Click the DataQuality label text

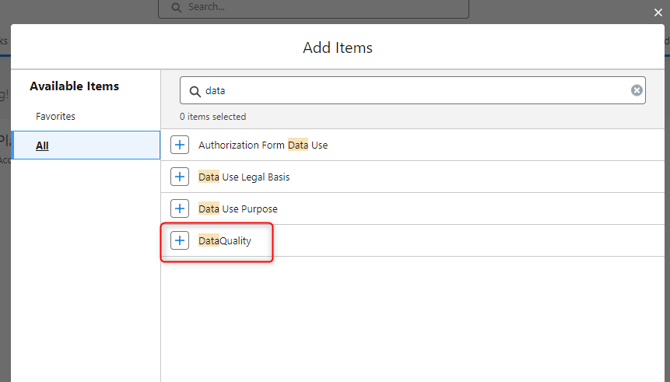(225, 241)
